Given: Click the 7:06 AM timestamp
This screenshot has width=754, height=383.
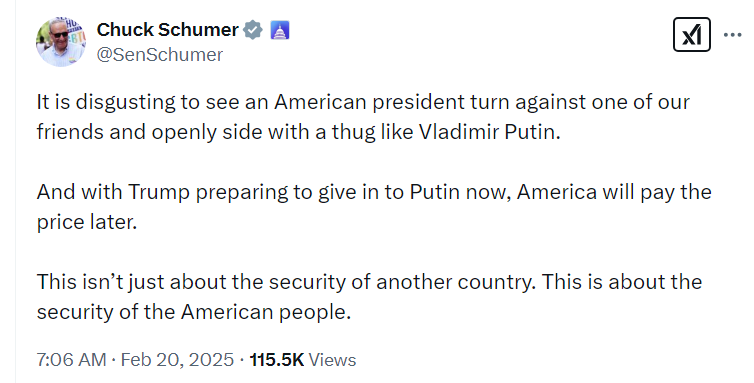Looking at the screenshot, I should [71, 360].
